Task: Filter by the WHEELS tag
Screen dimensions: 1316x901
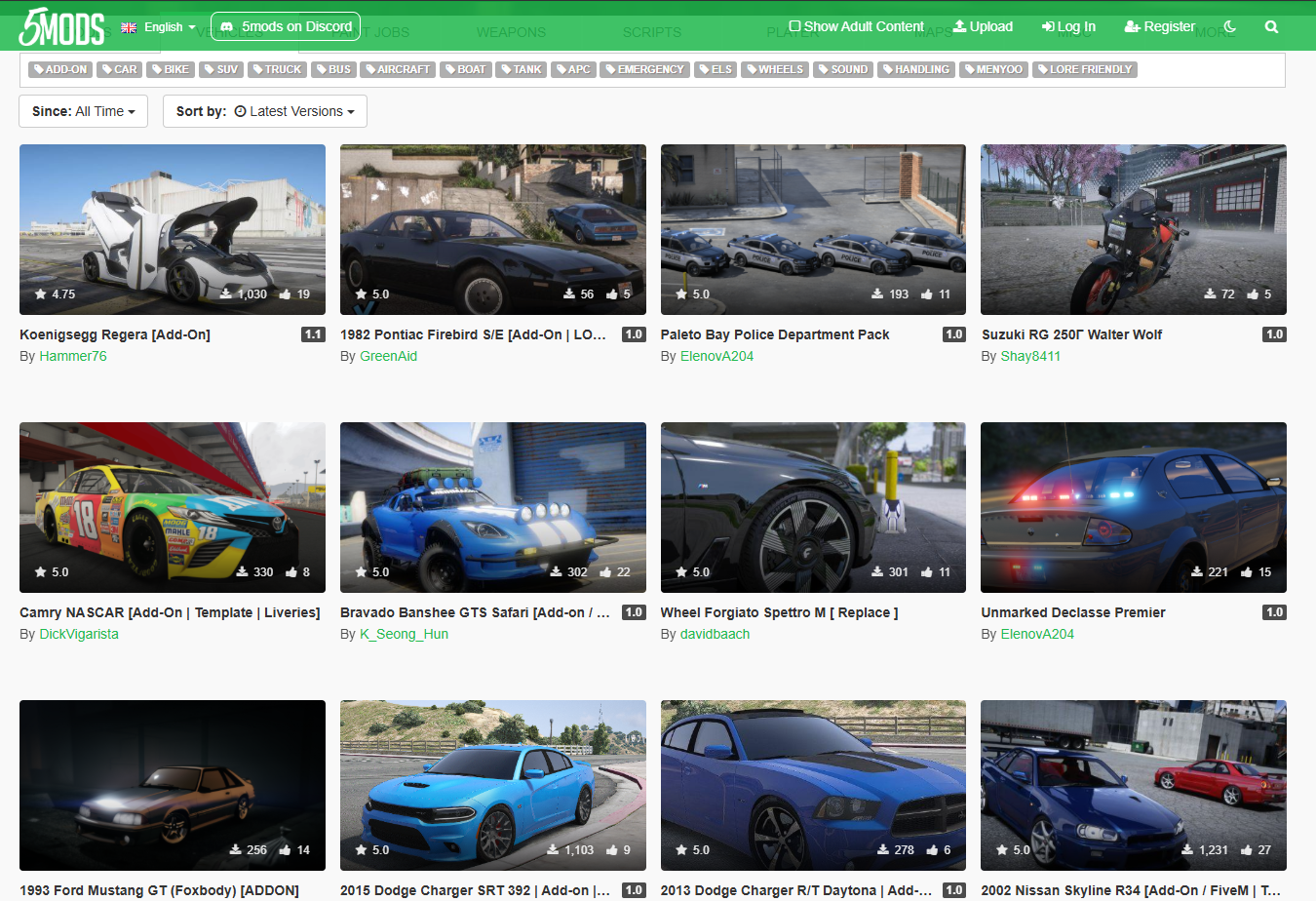Action: click(775, 69)
